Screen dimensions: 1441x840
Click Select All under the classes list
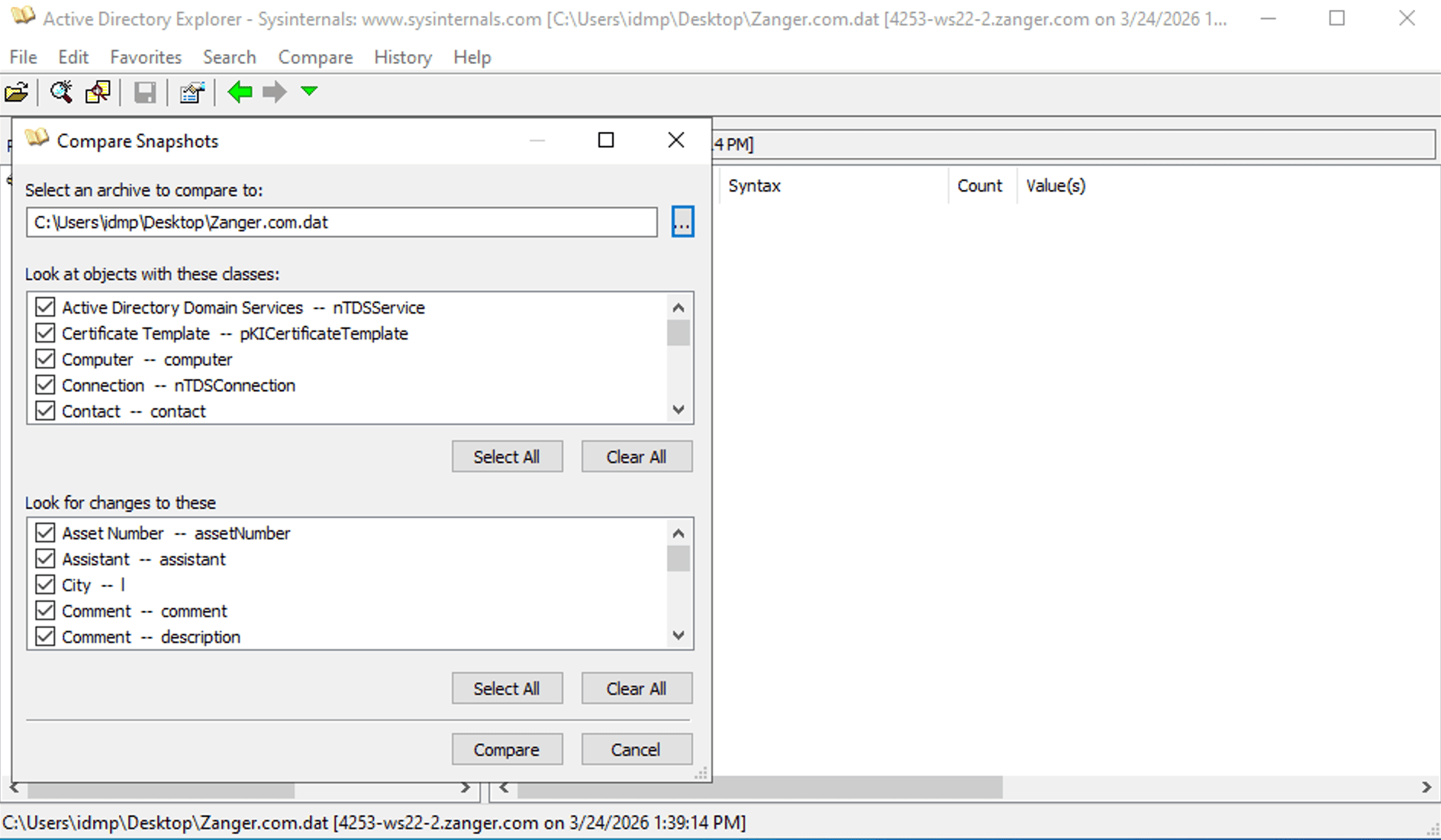tap(507, 456)
